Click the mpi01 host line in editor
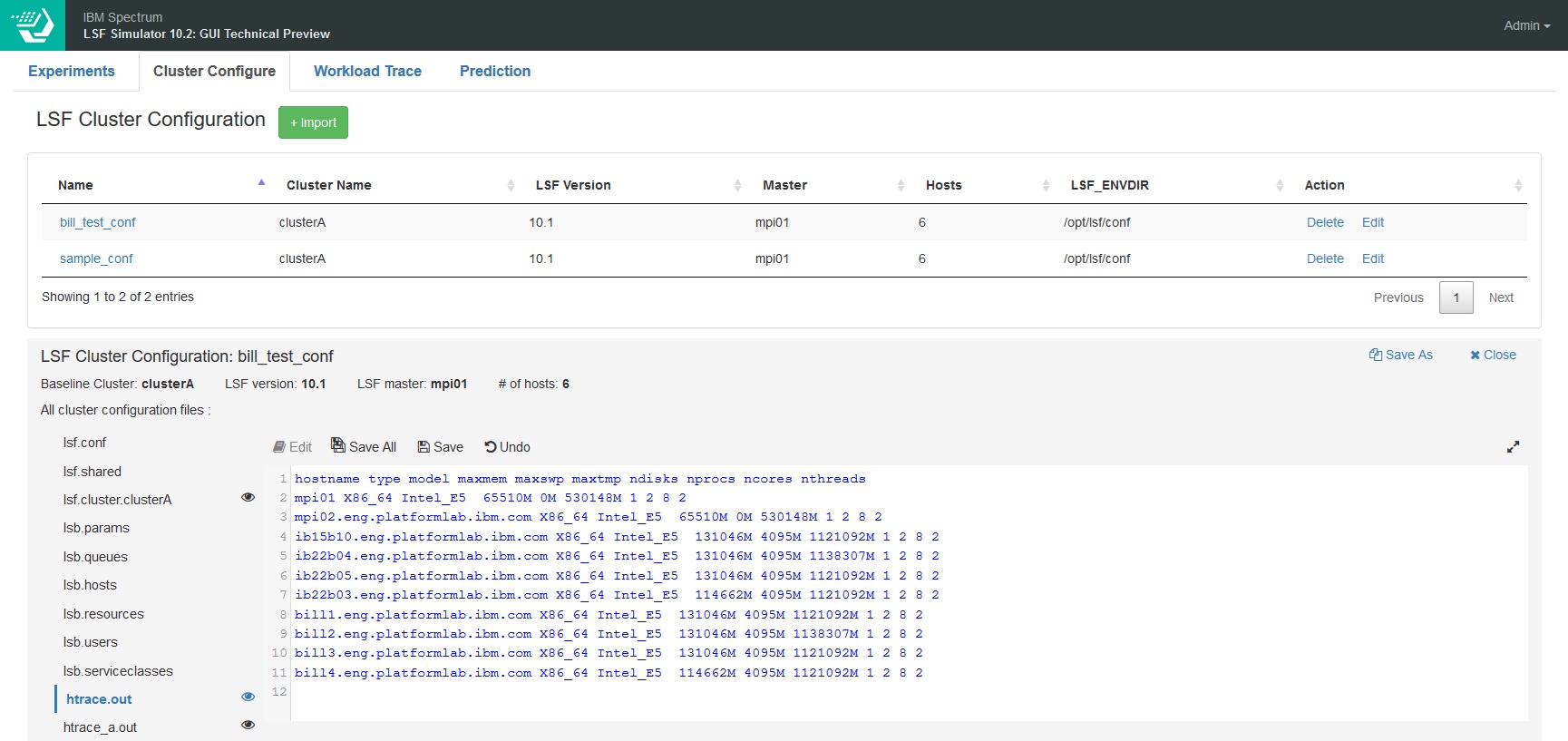Viewport: 1568px width, 741px height. [x=490, y=498]
